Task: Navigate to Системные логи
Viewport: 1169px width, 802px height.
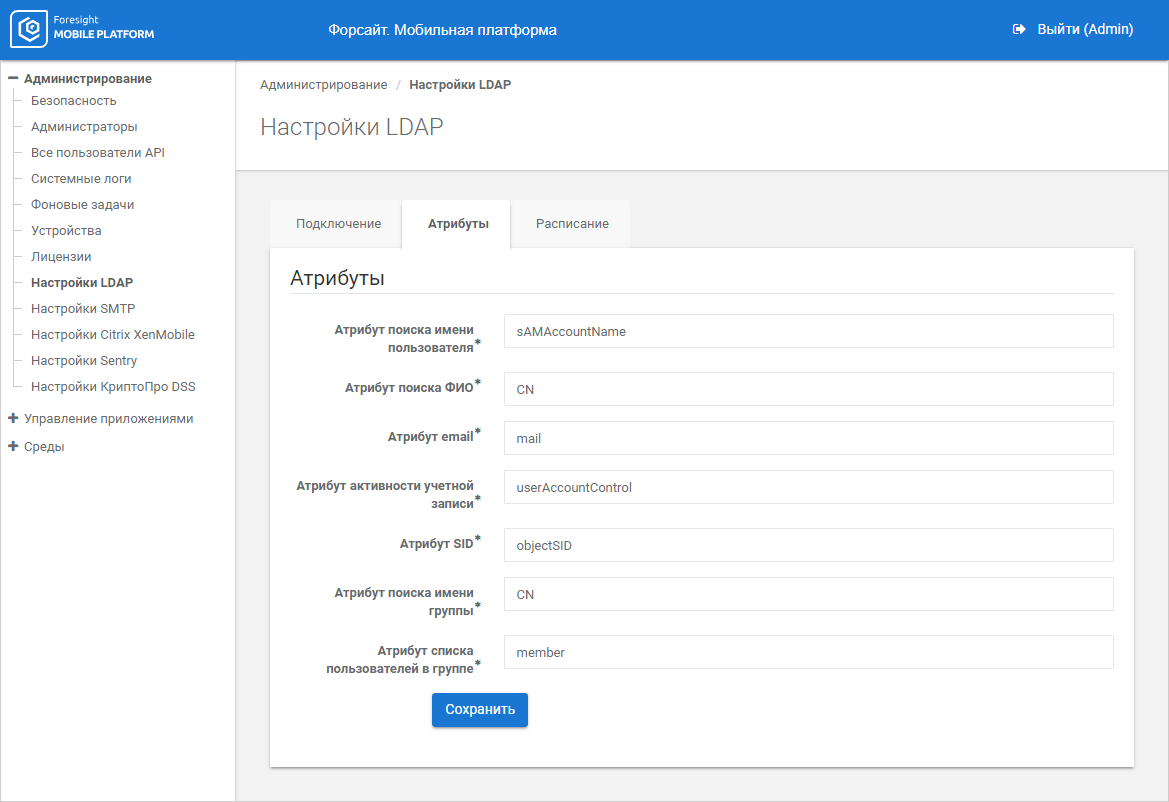Action: coord(81,179)
